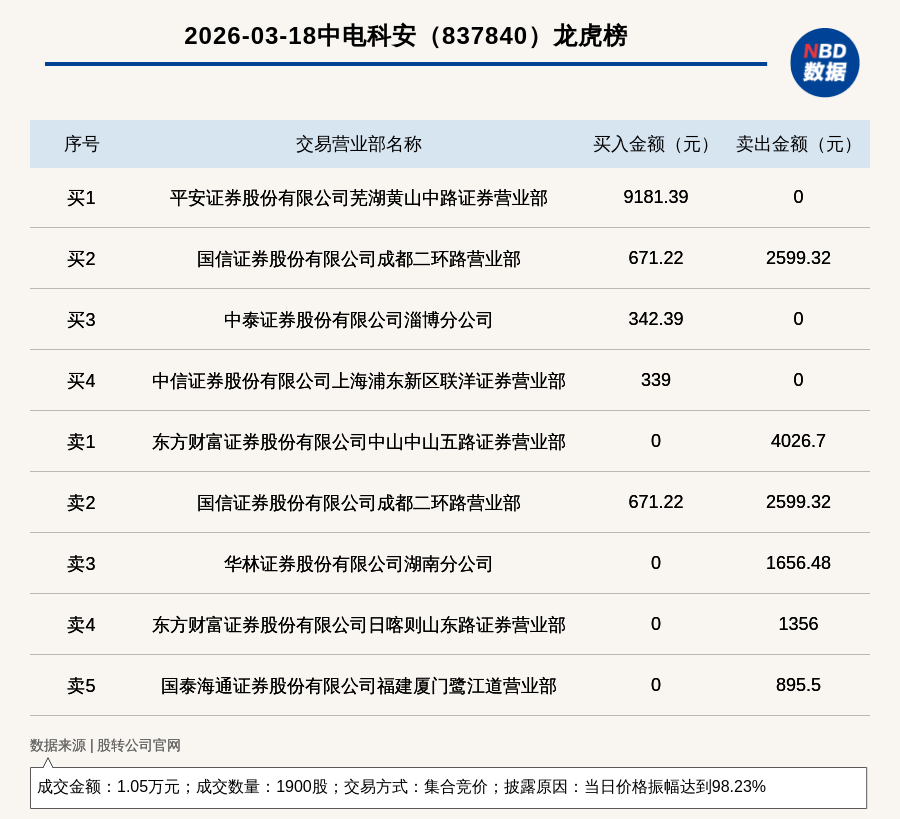Click the sell amount 1356
Viewport: 900px width, 819px height.
pos(798,623)
